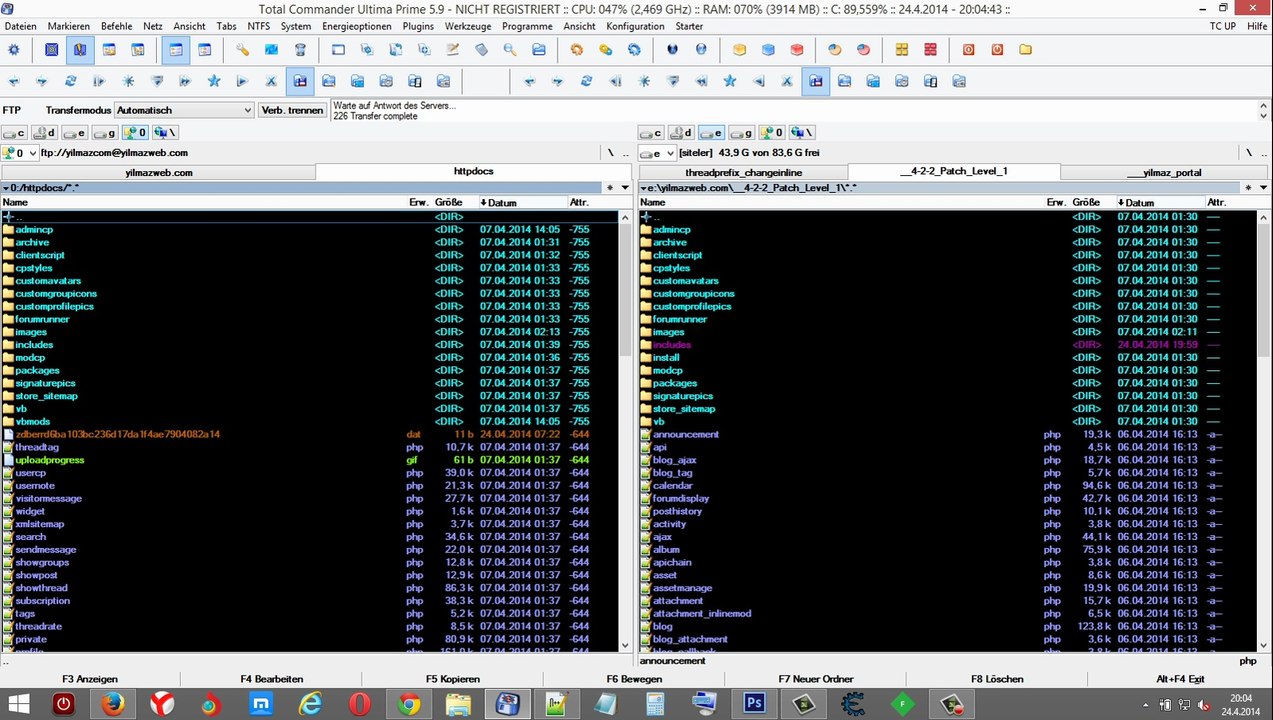This screenshot has width=1273, height=720.
Task: Click right panel scissors cut icon
Action: click(787, 81)
